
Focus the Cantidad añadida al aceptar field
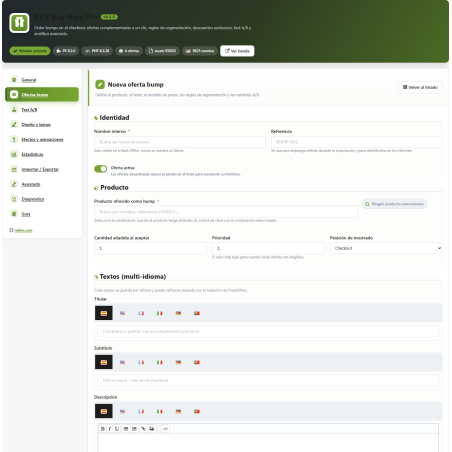[x=150, y=248]
